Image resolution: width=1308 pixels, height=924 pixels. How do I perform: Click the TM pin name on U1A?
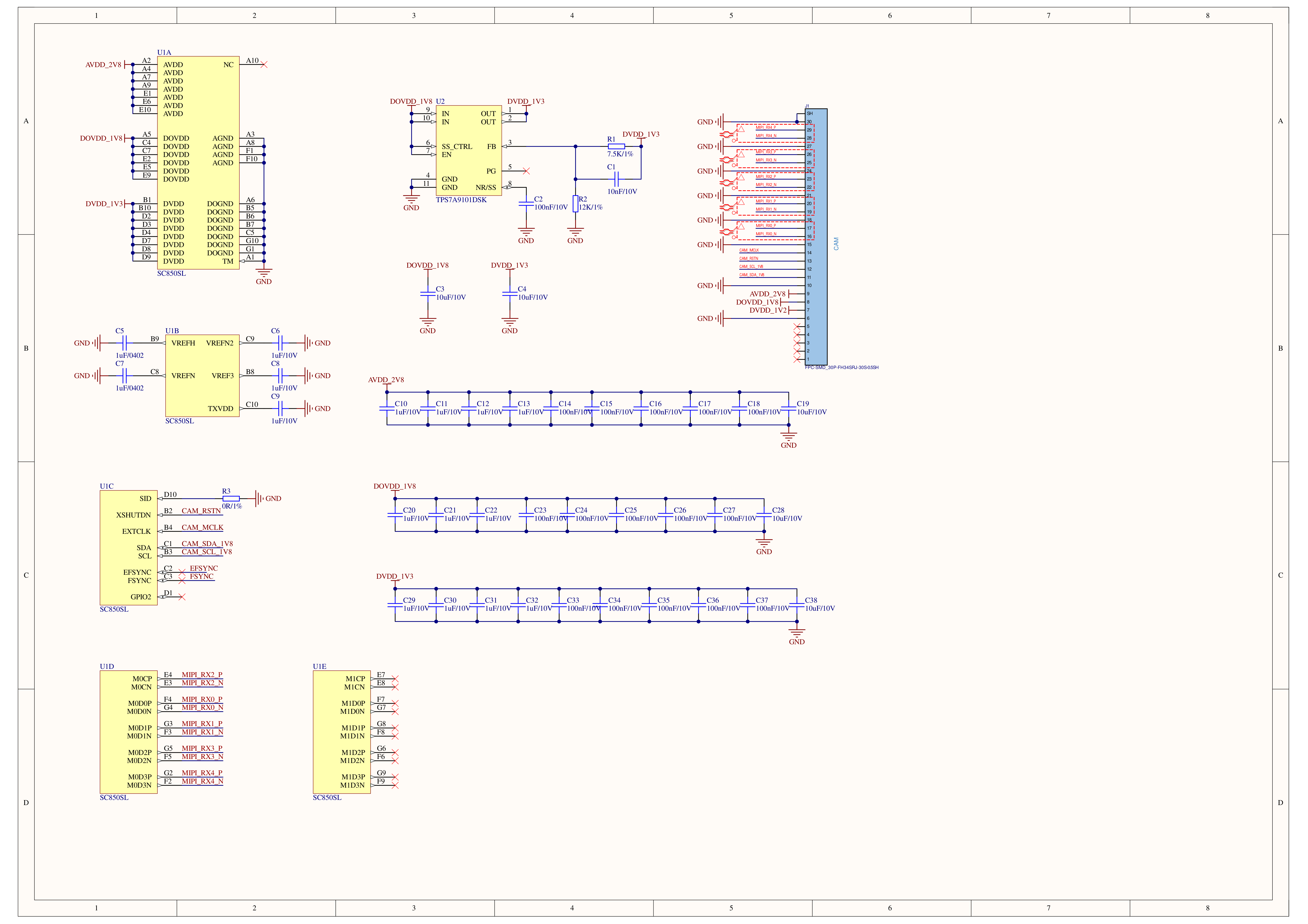(228, 261)
